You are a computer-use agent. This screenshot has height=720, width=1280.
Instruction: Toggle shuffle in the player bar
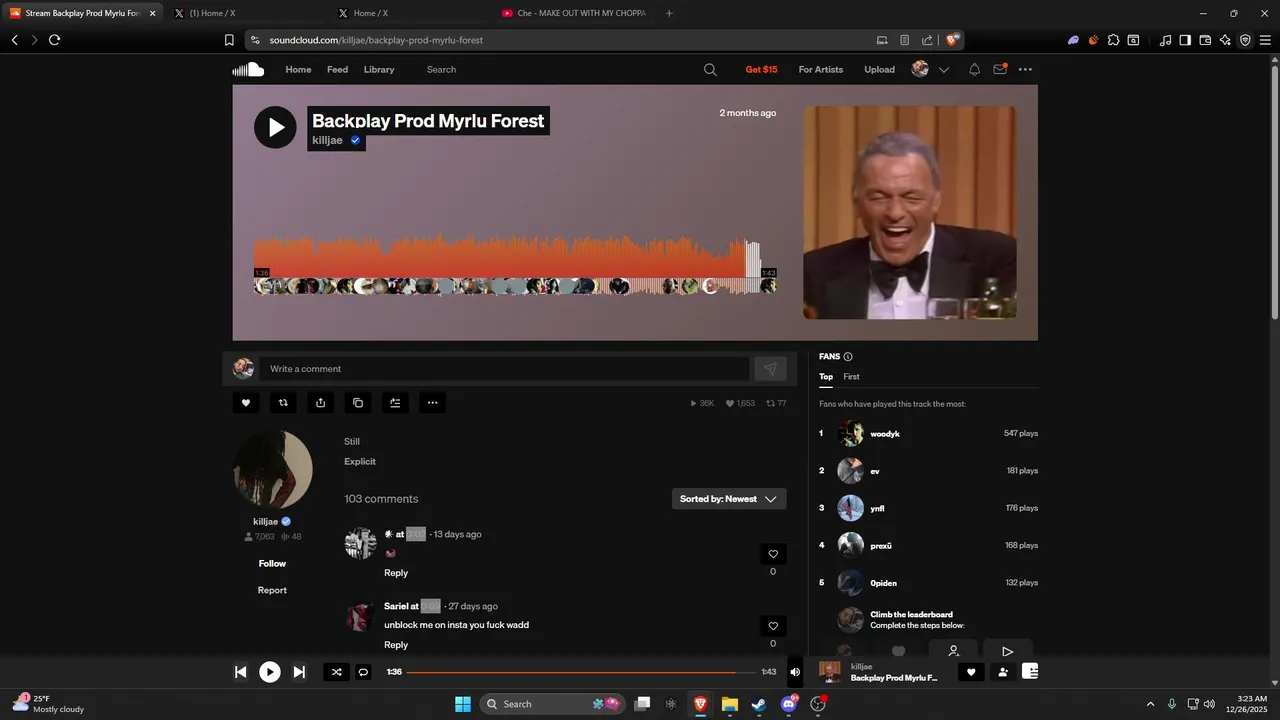click(336, 672)
